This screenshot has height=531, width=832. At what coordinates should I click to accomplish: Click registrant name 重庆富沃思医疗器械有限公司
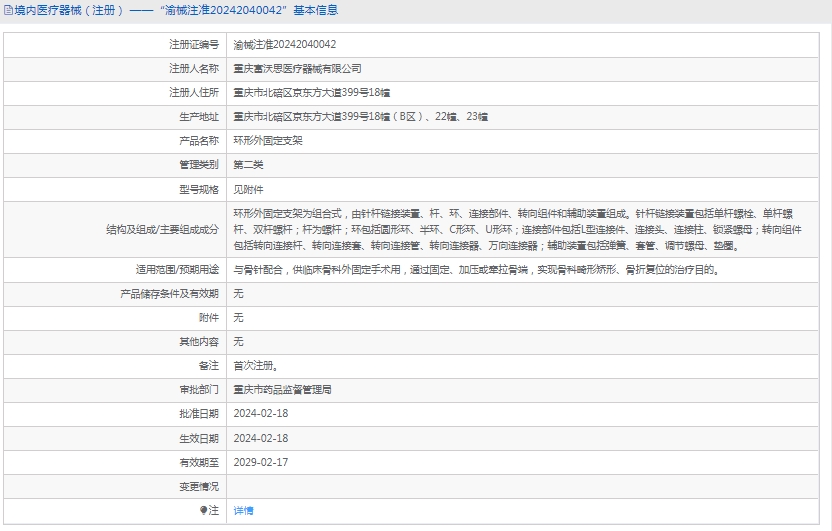click(x=297, y=69)
